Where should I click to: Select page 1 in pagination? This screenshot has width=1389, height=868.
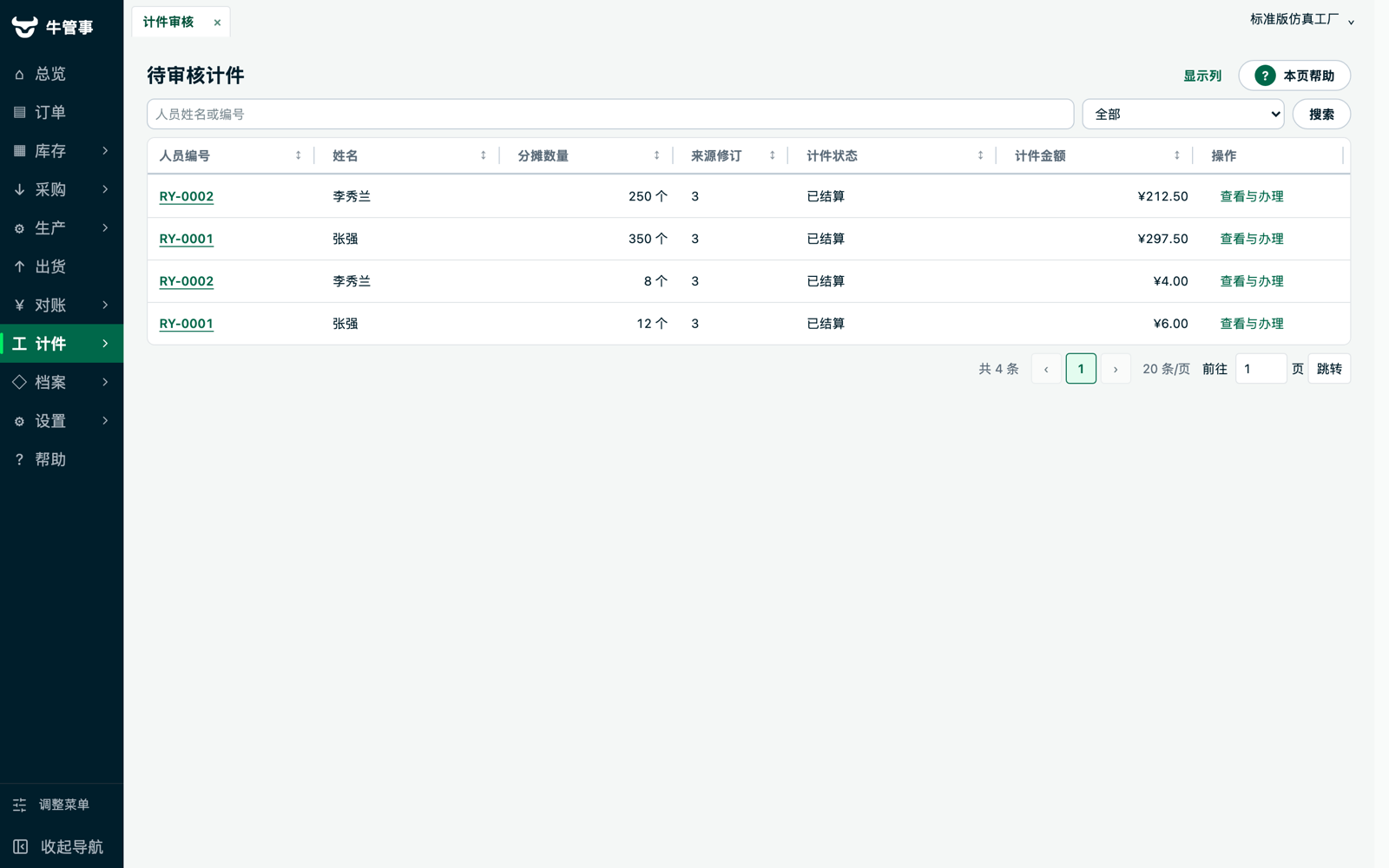tap(1081, 369)
